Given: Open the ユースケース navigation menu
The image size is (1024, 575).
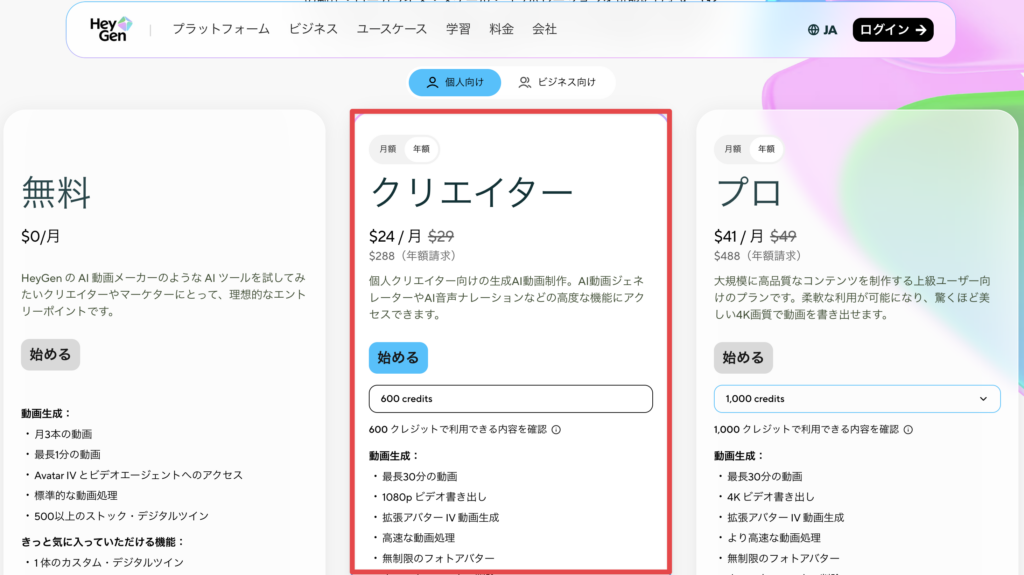Looking at the screenshot, I should coord(392,29).
